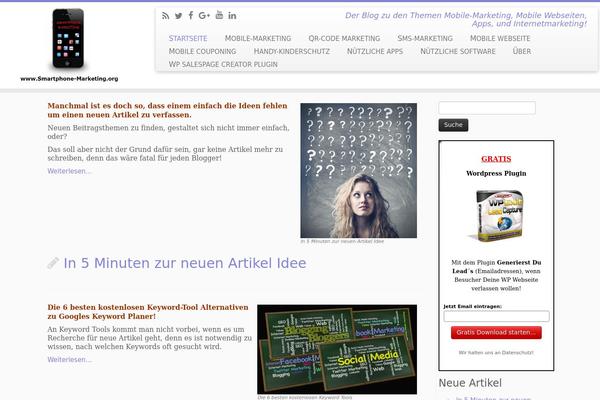The image size is (600, 400).
Task: Click 'Manchmal ist es doch so' heading
Action: coord(167,110)
